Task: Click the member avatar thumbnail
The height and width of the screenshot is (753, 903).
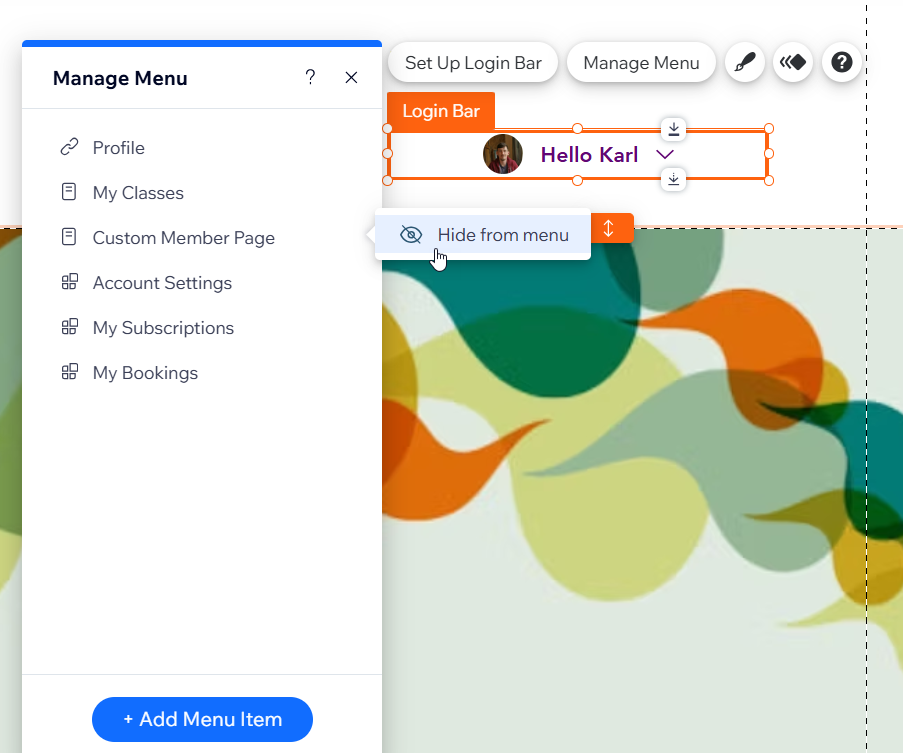Action: 503,155
